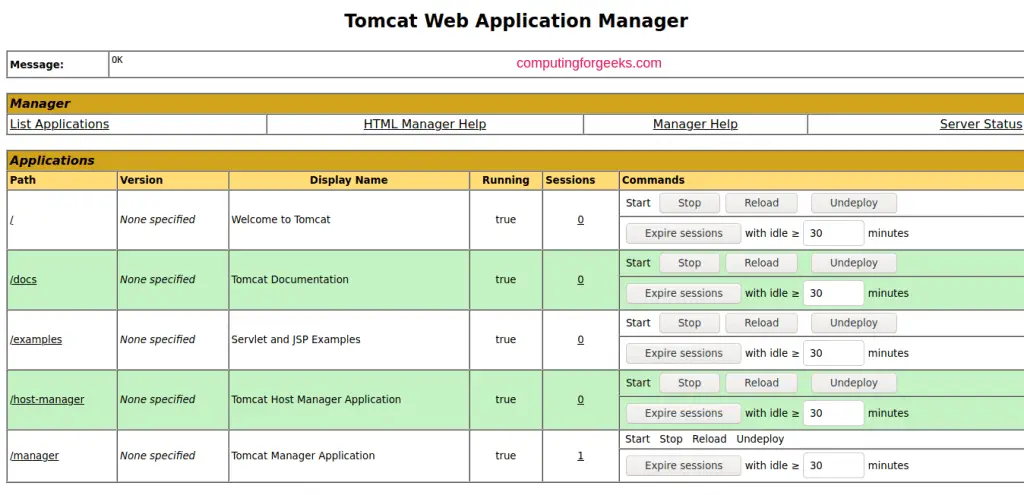Open the root / path link
Image resolution: width=1024 pixels, height=495 pixels.
(12, 219)
